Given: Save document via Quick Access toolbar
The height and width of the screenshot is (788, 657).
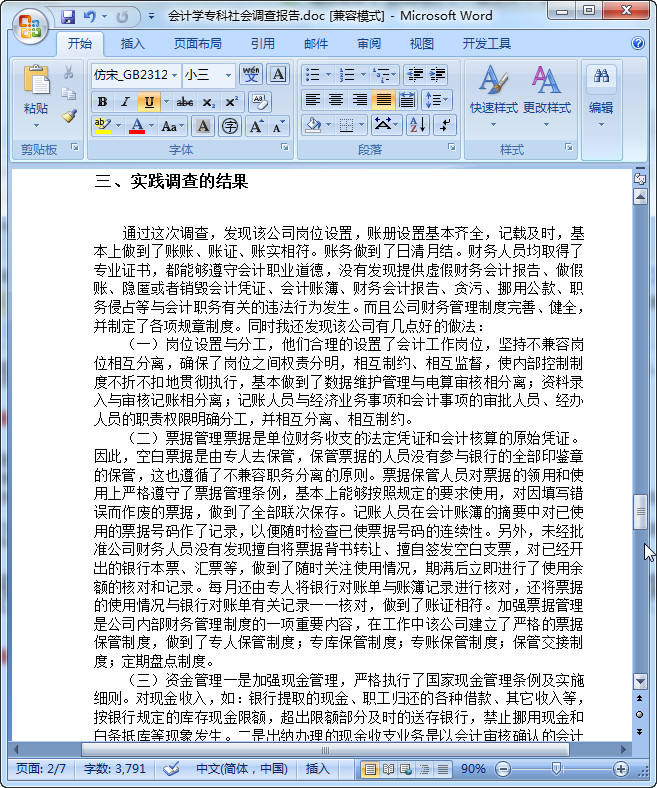Looking at the screenshot, I should (68, 17).
